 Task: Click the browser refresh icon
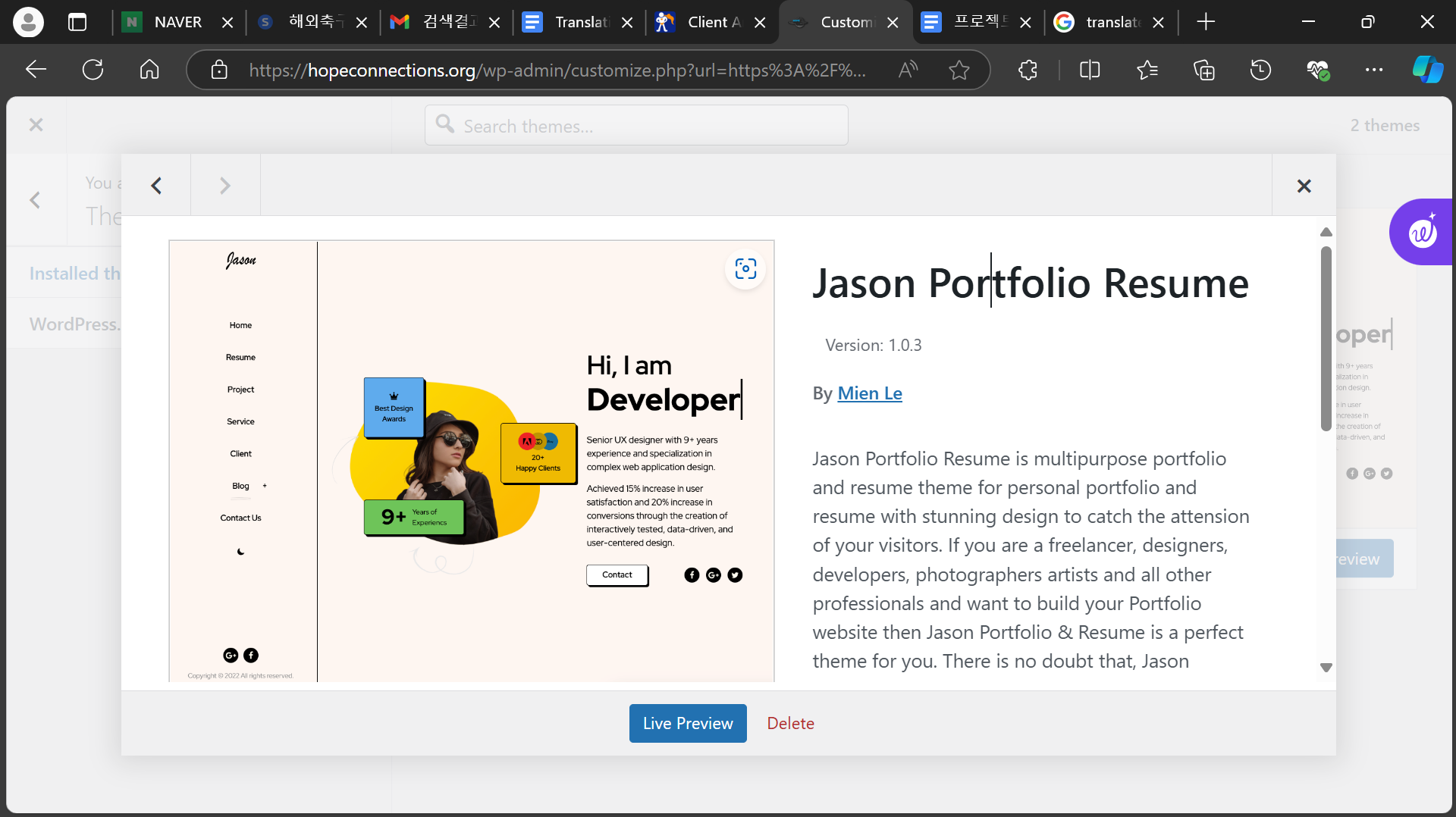click(x=93, y=70)
